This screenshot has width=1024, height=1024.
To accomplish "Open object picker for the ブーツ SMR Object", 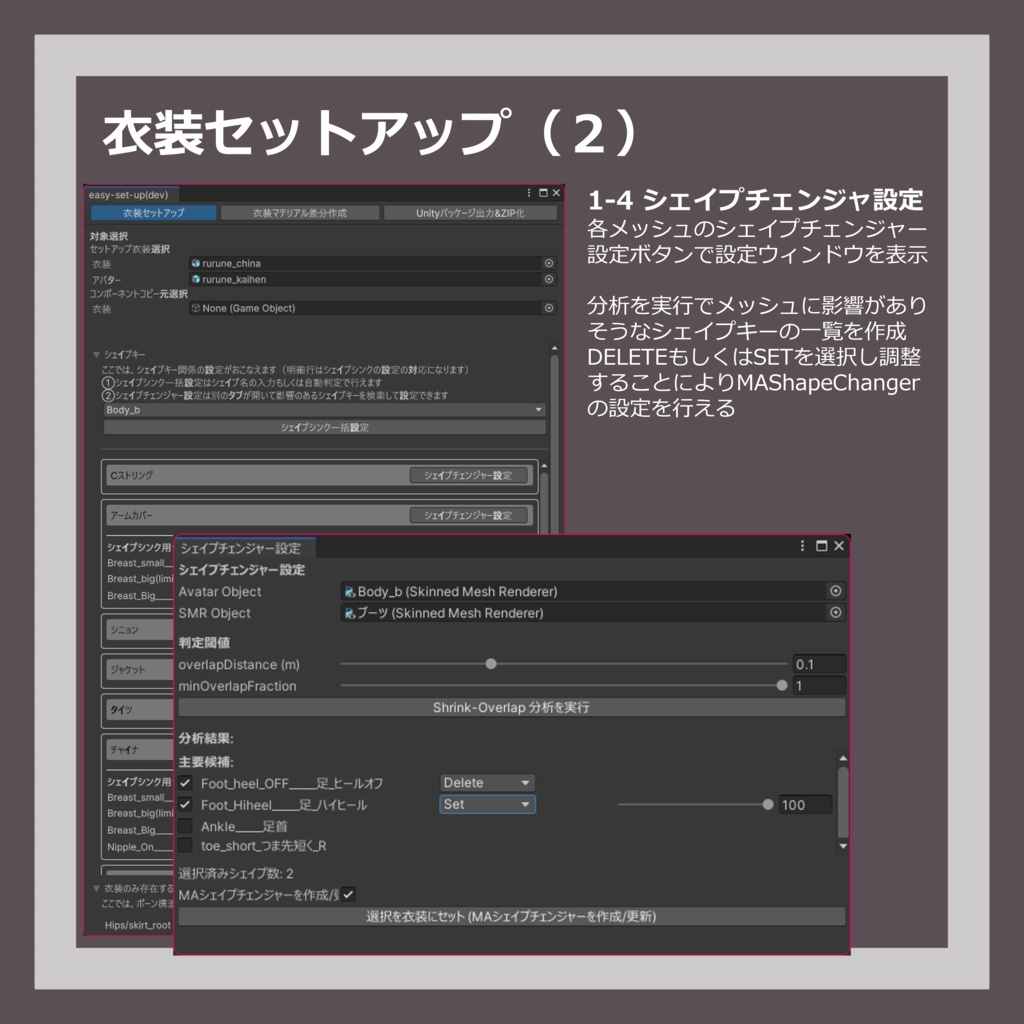I will click(836, 613).
